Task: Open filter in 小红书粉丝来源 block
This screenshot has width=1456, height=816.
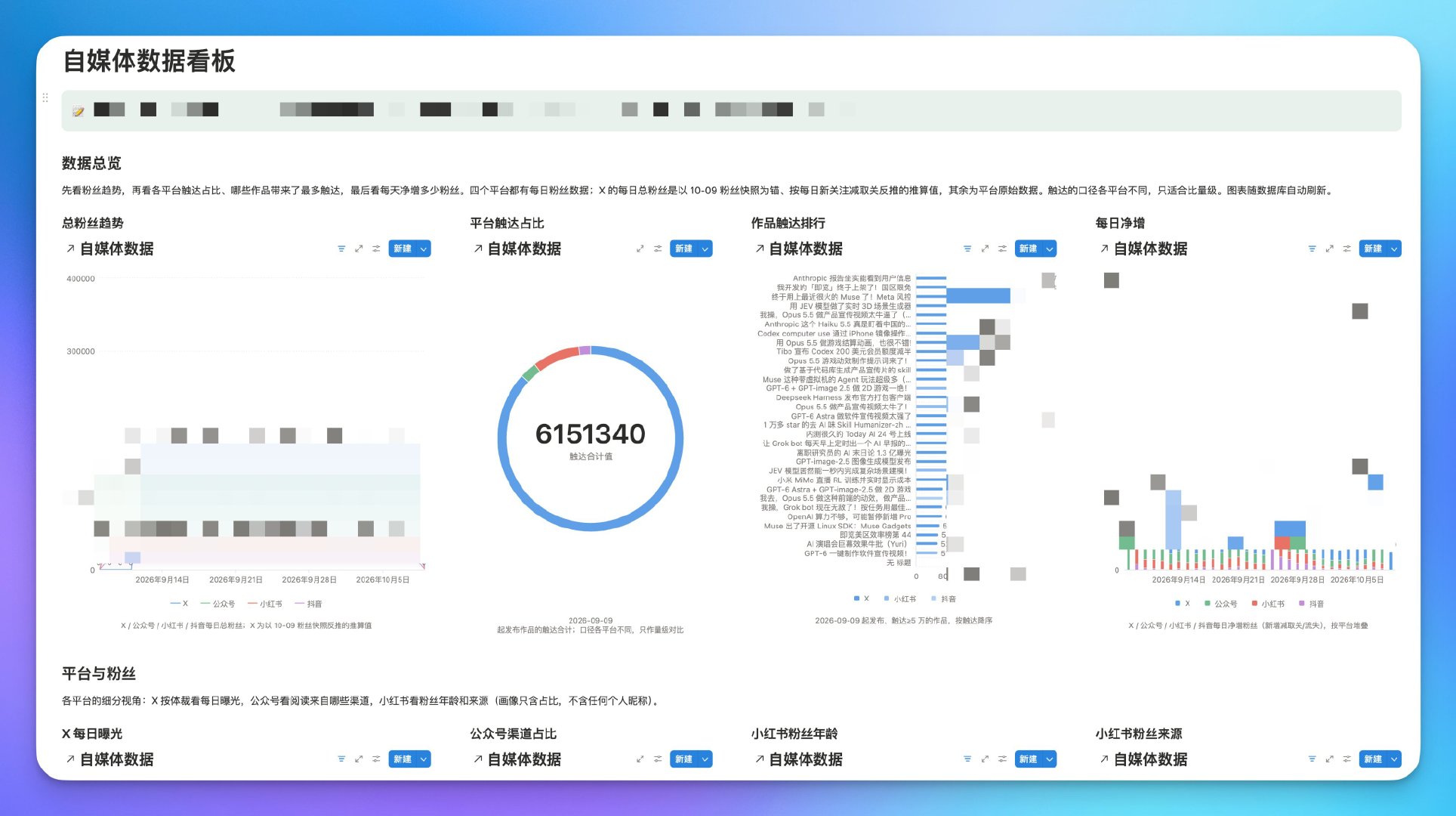Action: point(1312,759)
